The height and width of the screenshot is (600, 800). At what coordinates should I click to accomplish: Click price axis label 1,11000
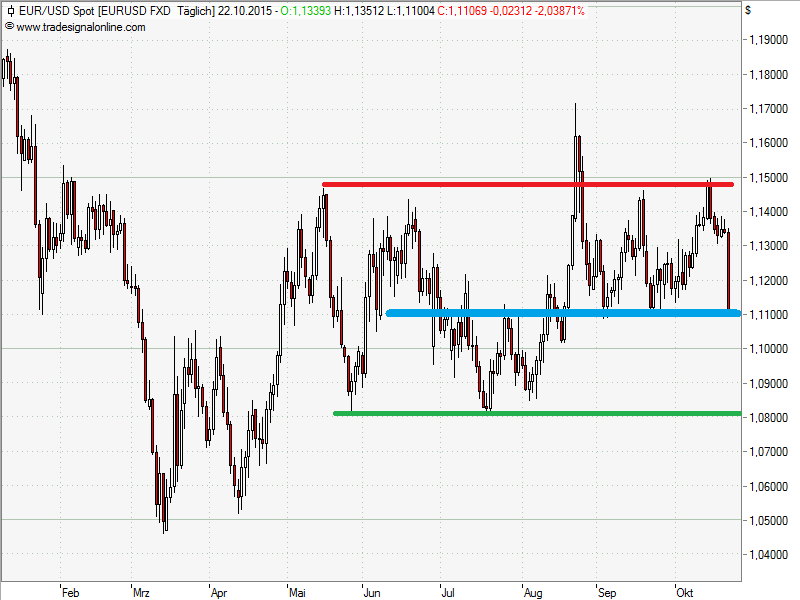(768, 315)
